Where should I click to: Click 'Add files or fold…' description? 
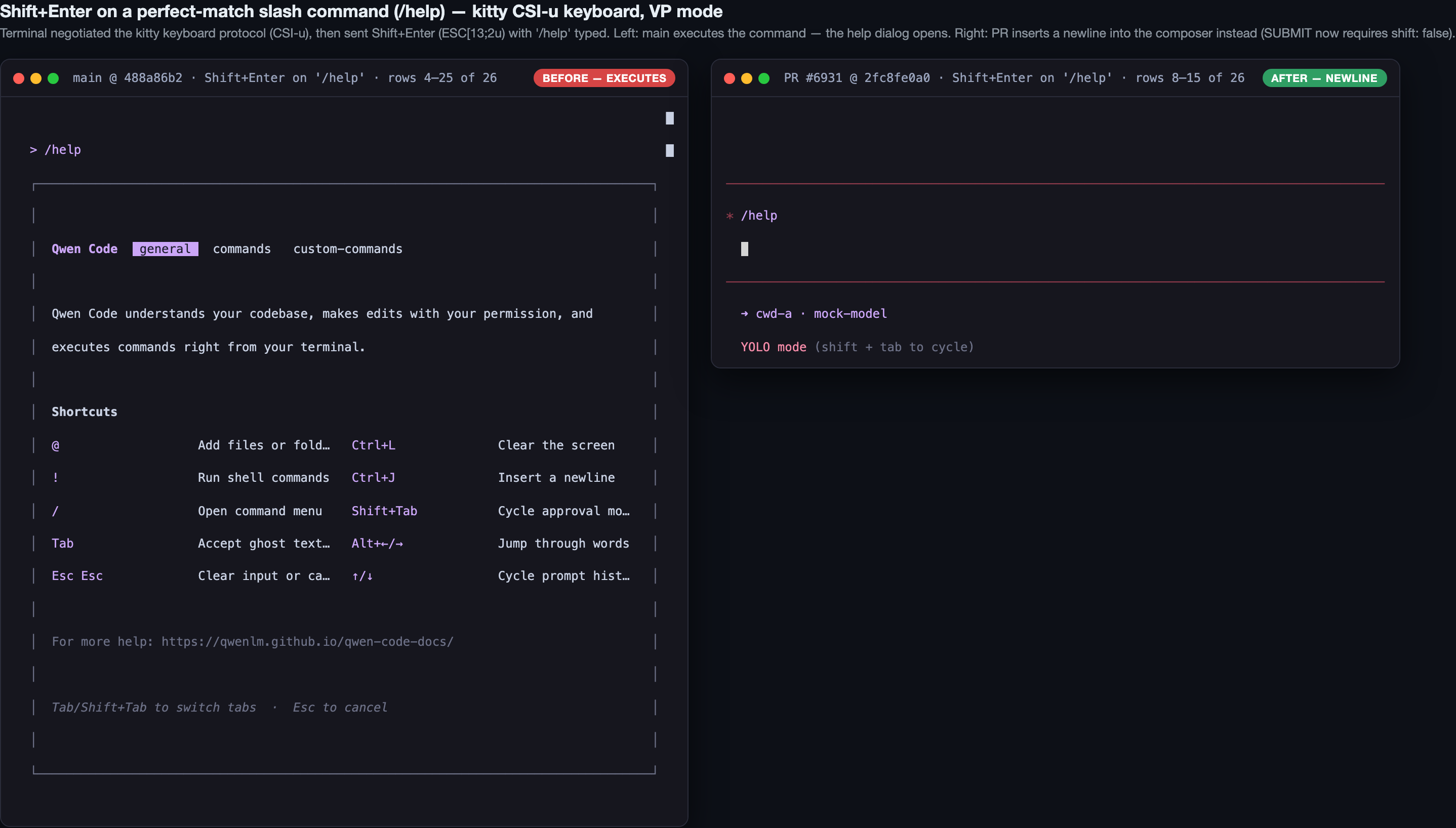pos(263,445)
